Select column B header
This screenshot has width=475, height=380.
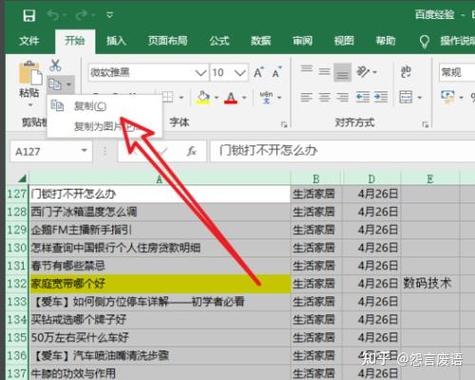(316, 179)
